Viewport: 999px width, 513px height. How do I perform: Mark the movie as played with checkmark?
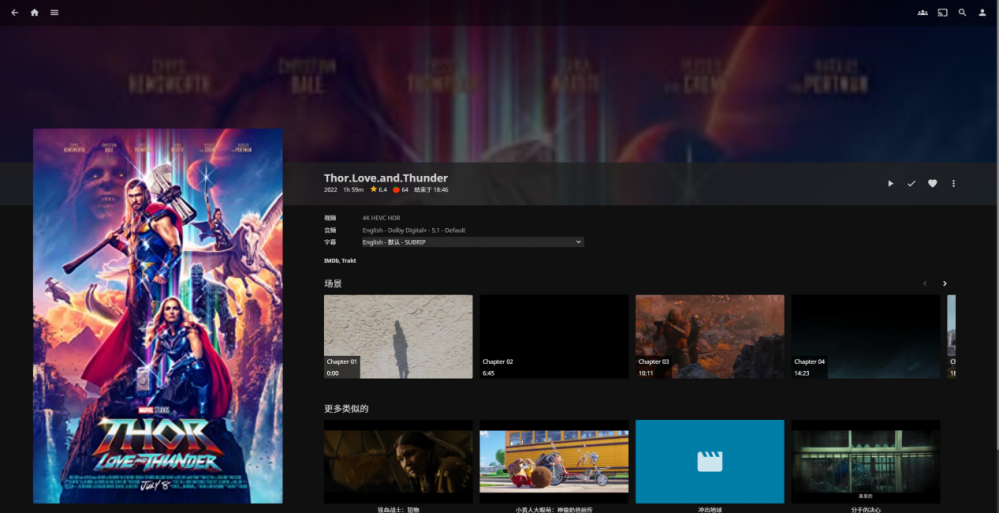coord(911,184)
